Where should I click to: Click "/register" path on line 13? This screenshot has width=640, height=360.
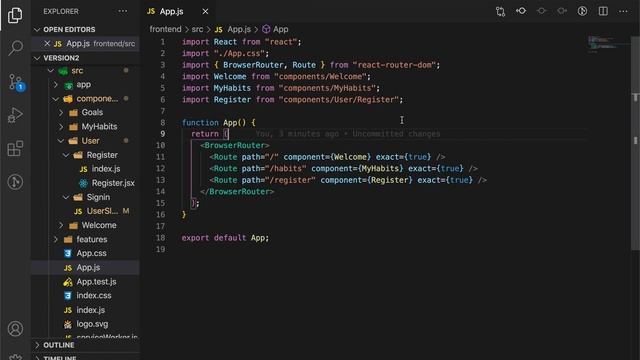click(290, 180)
